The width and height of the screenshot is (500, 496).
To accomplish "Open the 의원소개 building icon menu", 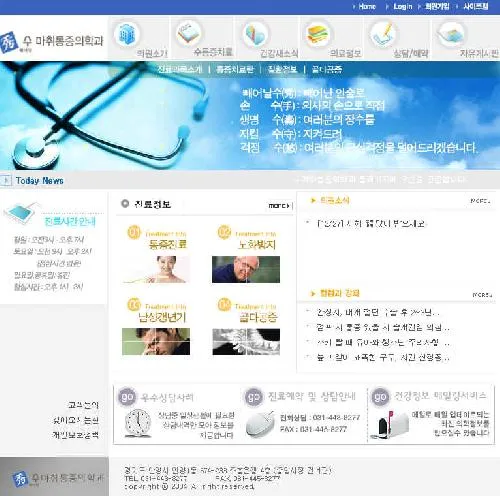I will [x=127, y=34].
